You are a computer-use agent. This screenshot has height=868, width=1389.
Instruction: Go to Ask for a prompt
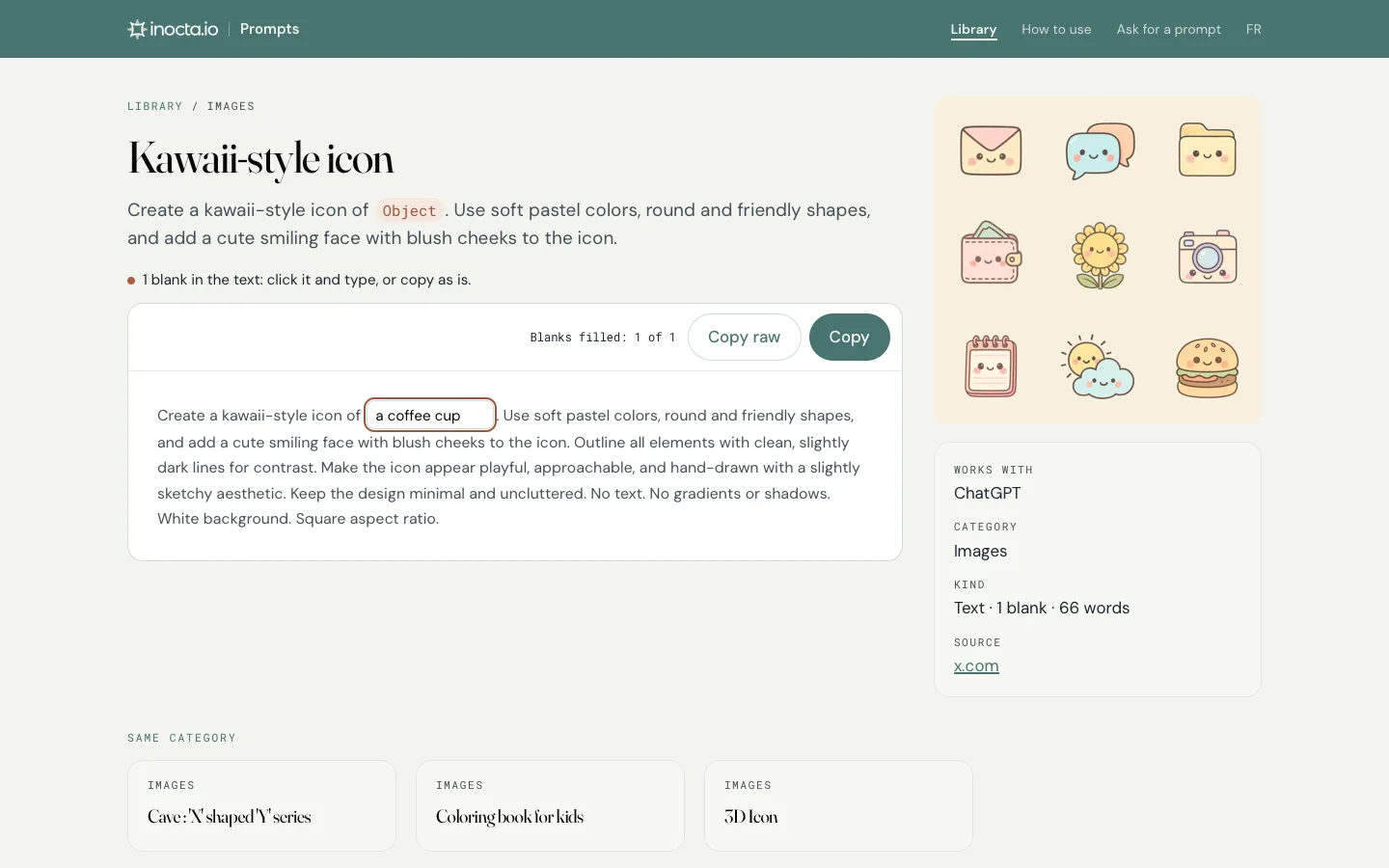(x=1169, y=29)
